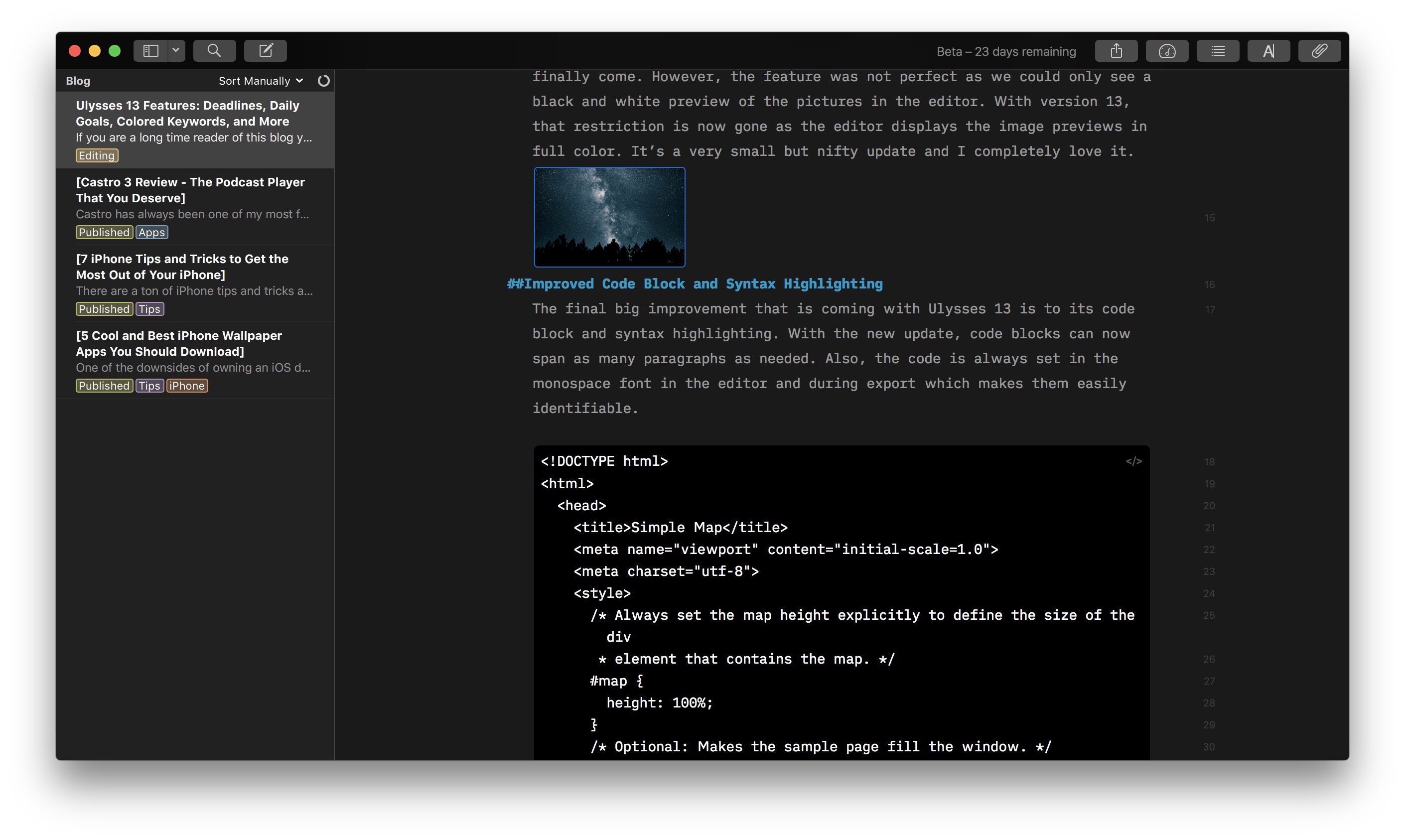Viewport: 1405px width, 840px height.
Task: Click Published tag on Wallpaper Apps sheet
Action: pyautogui.click(x=104, y=386)
